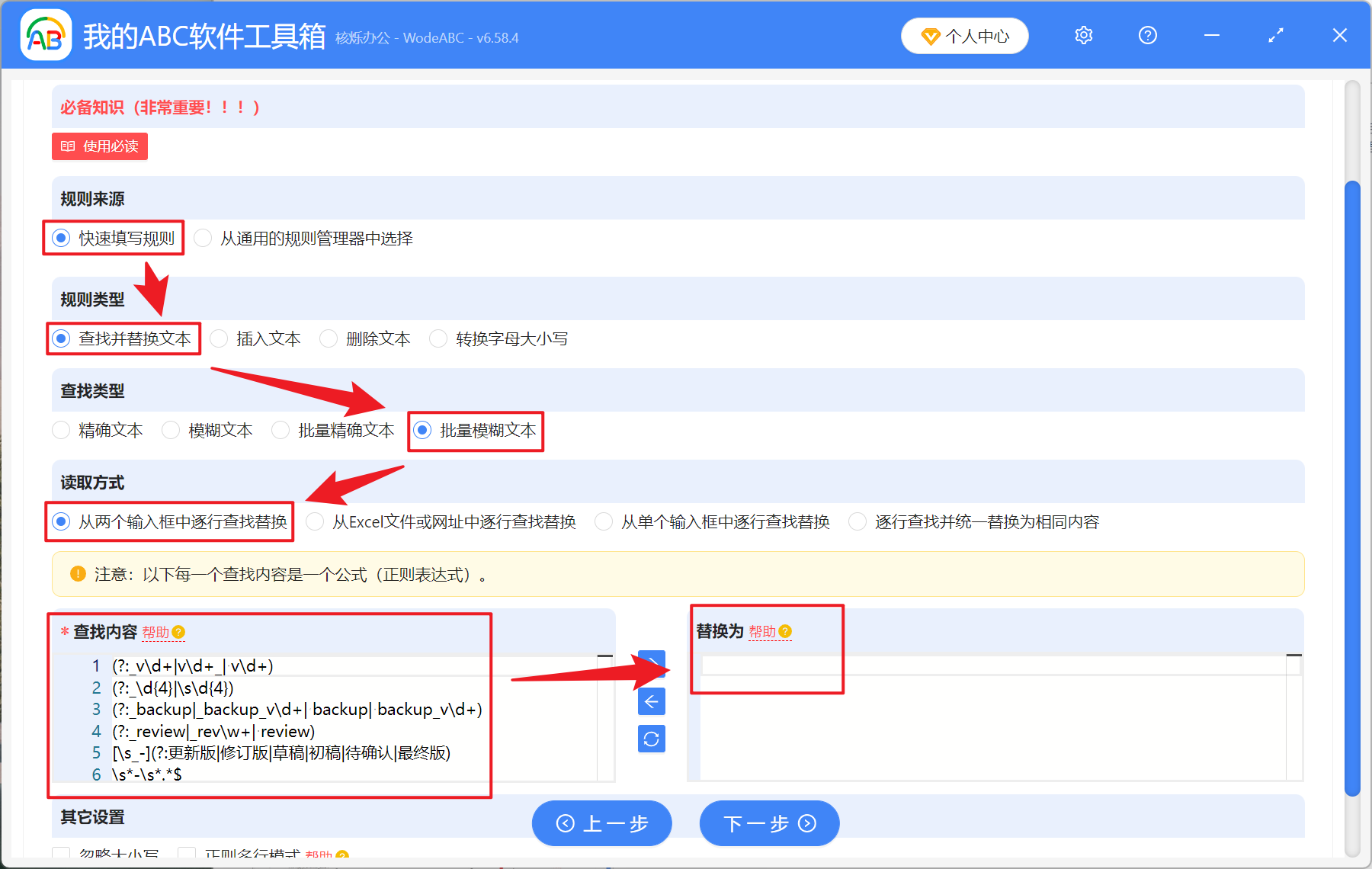This screenshot has width=1372, height=869.
Task: Click the orange warning icon in the notice bar
Action: tap(77, 574)
